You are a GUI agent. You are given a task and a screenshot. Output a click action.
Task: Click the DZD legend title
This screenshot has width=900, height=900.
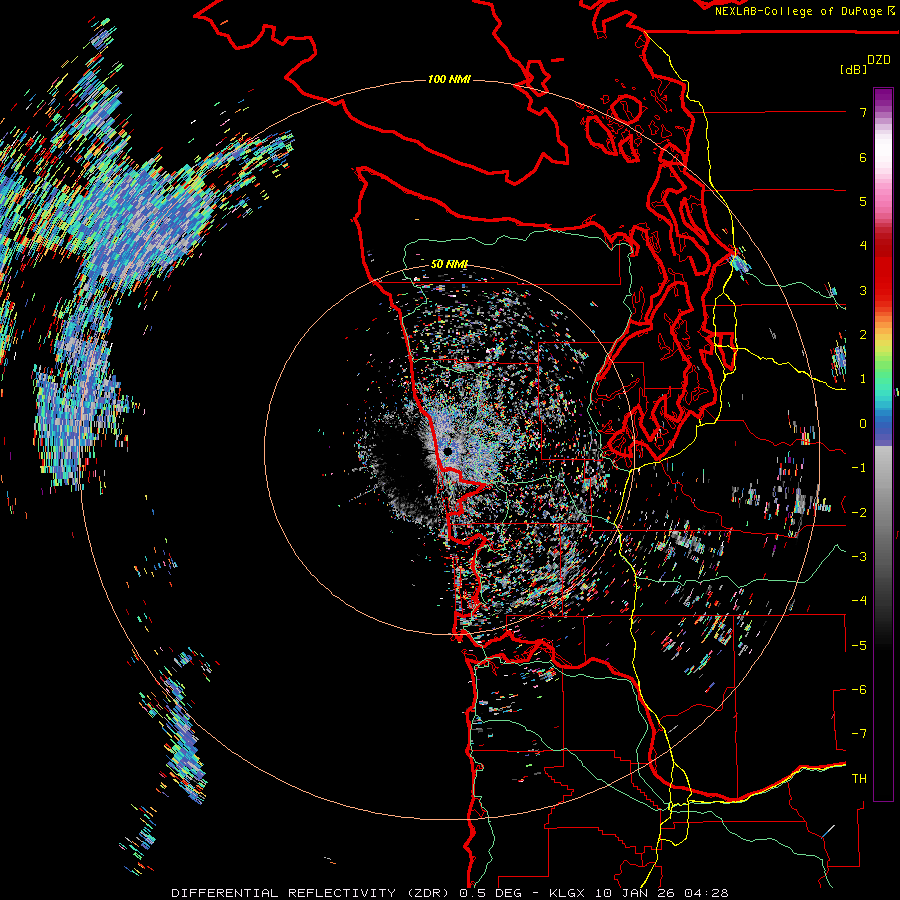[879, 60]
